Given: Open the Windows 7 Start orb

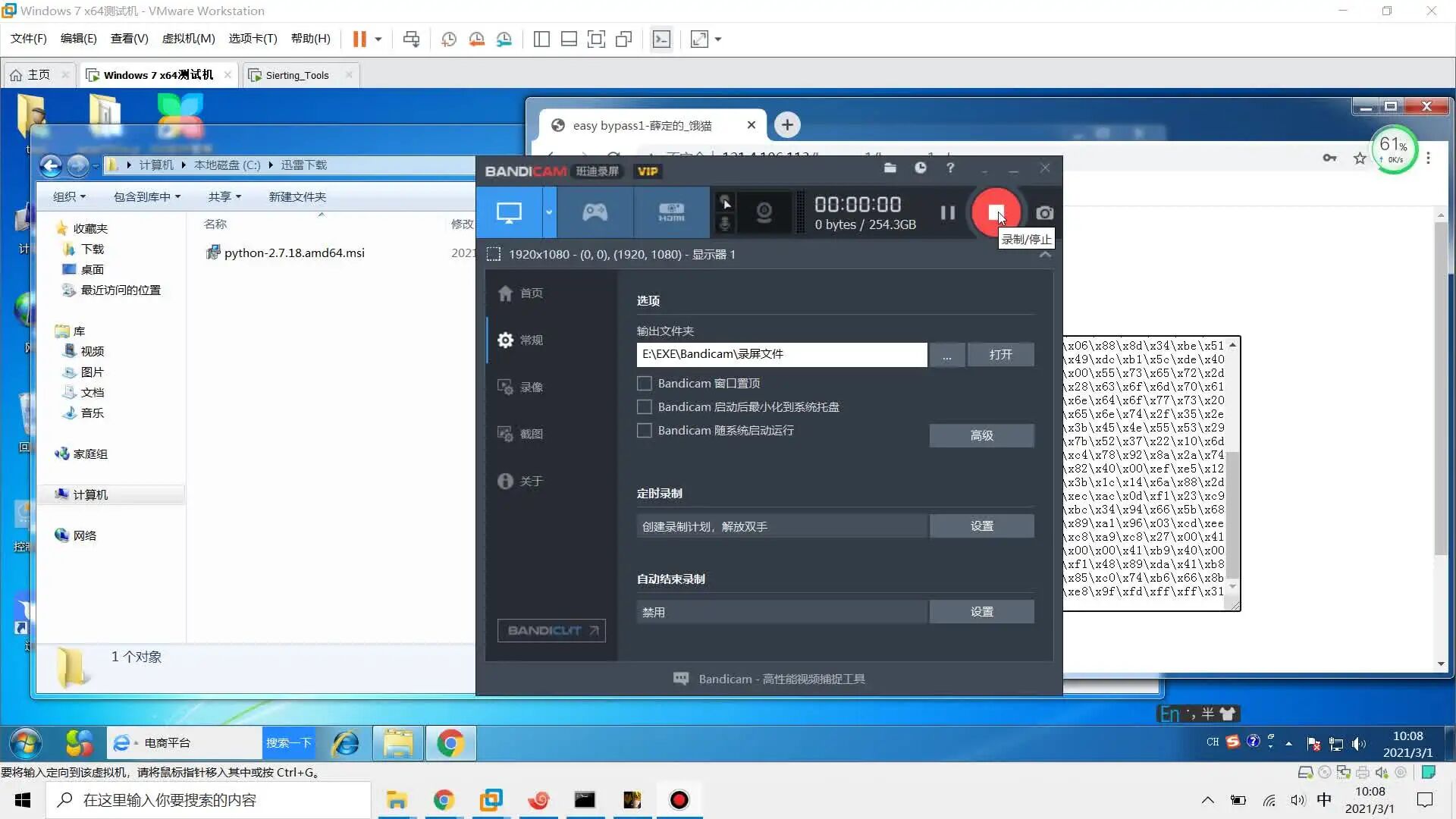Looking at the screenshot, I should coord(26,744).
